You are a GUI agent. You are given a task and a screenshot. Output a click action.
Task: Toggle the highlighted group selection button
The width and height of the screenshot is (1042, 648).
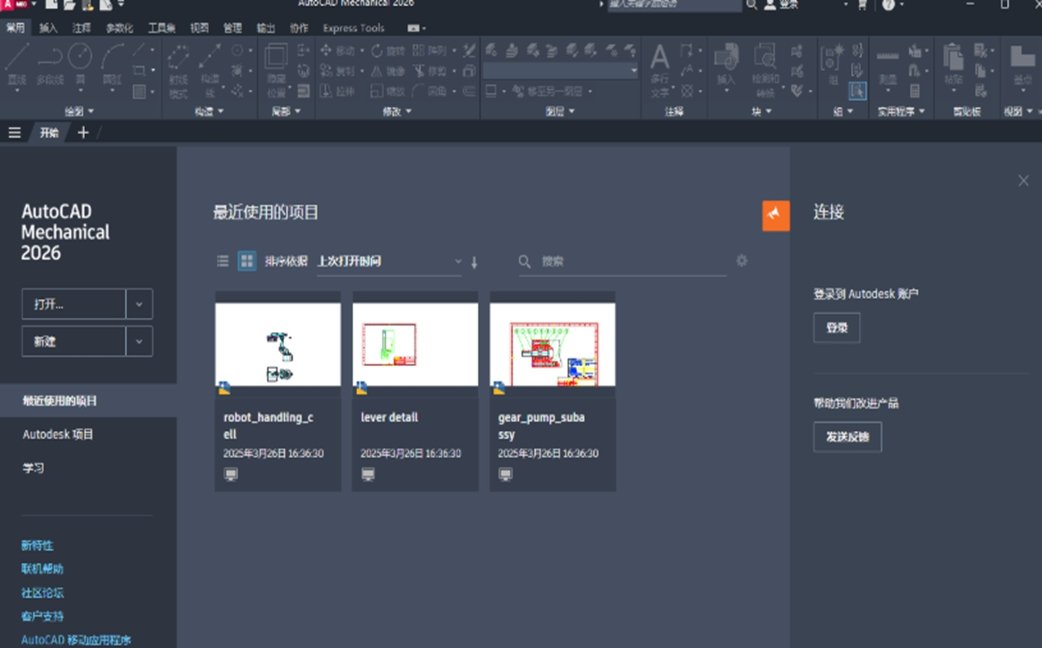(x=857, y=90)
